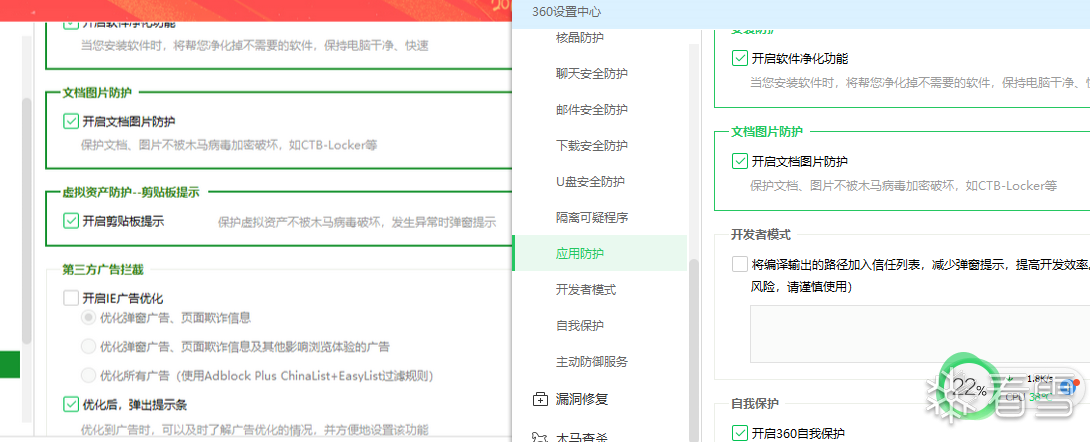Screen dimensions: 1090x442
Task: Toggle 开启软件净化功能 in 360设置中心
Action: pos(740,58)
